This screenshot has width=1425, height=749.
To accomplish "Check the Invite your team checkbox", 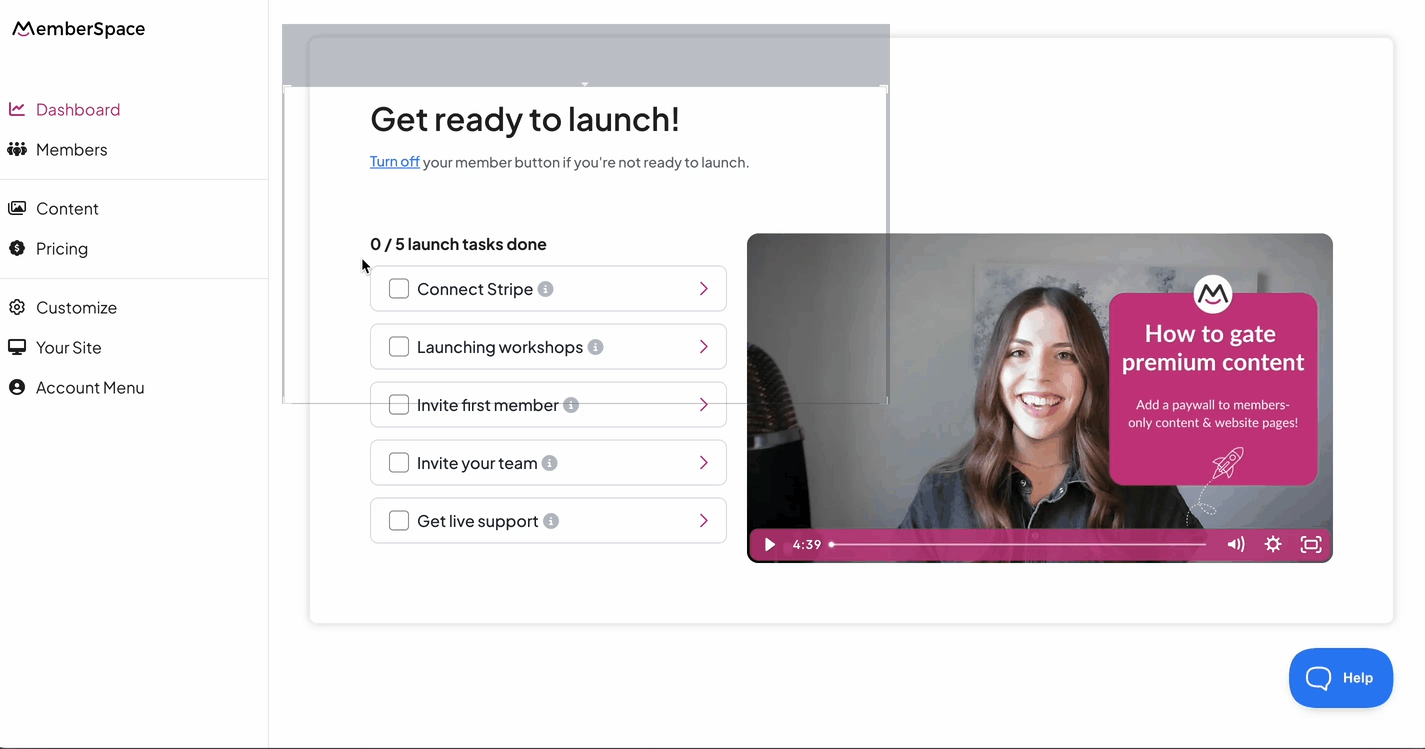I will click(x=399, y=463).
